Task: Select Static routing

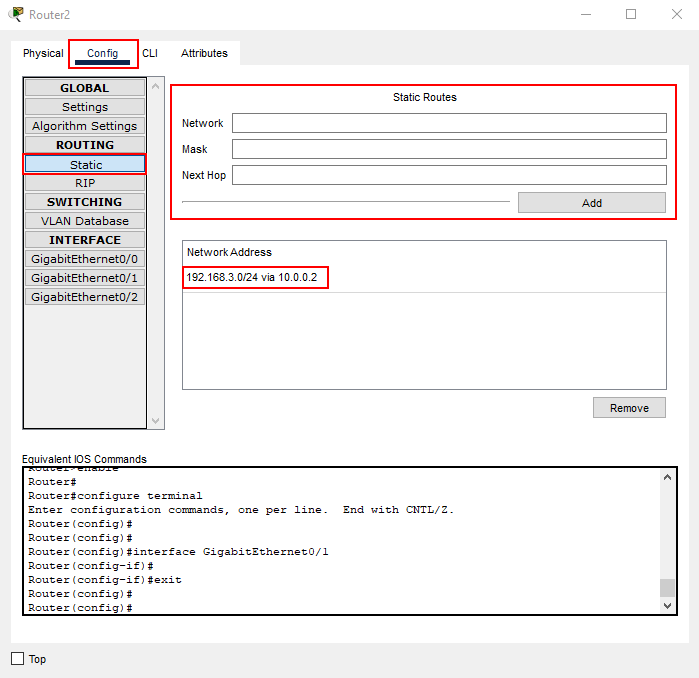Action: [85, 164]
